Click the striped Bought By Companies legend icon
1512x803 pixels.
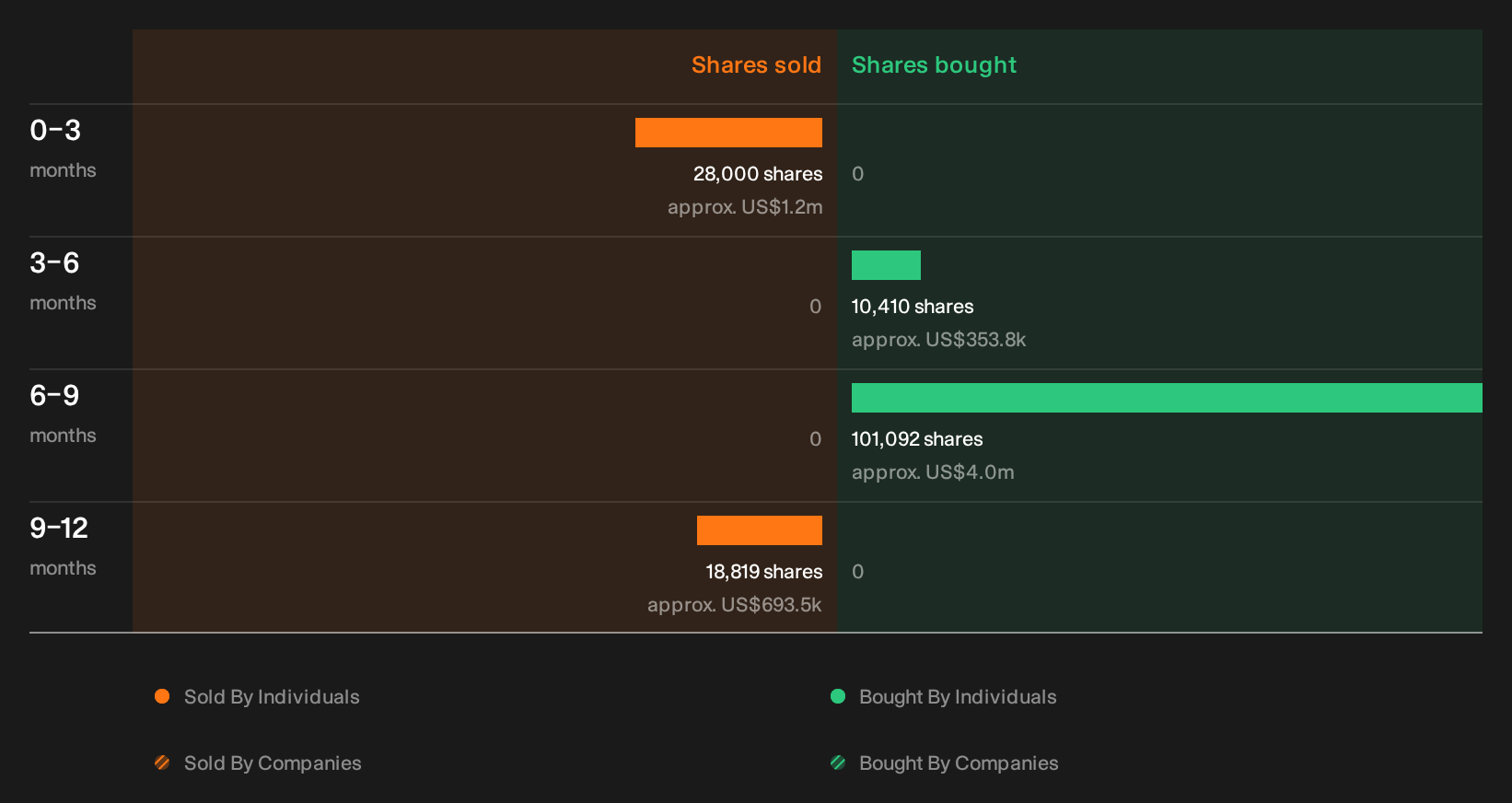pos(838,762)
